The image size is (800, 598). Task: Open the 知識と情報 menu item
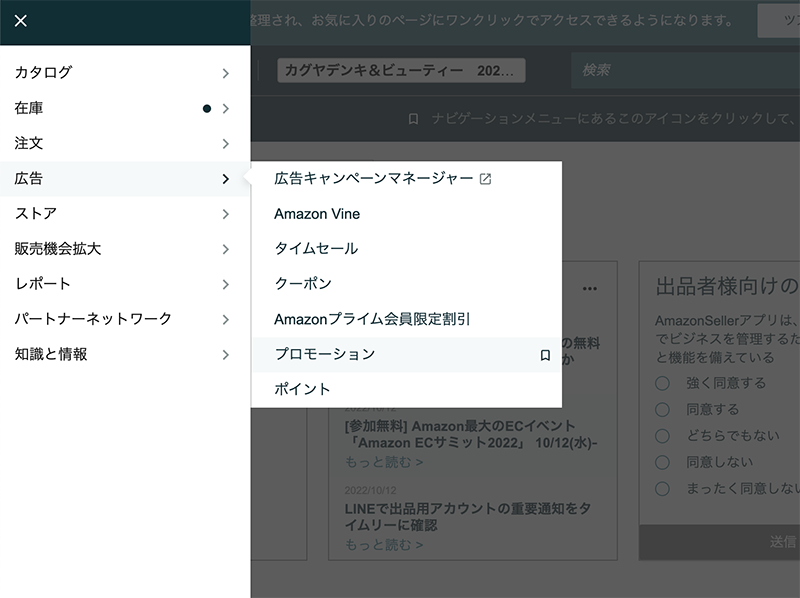[x=125, y=355]
